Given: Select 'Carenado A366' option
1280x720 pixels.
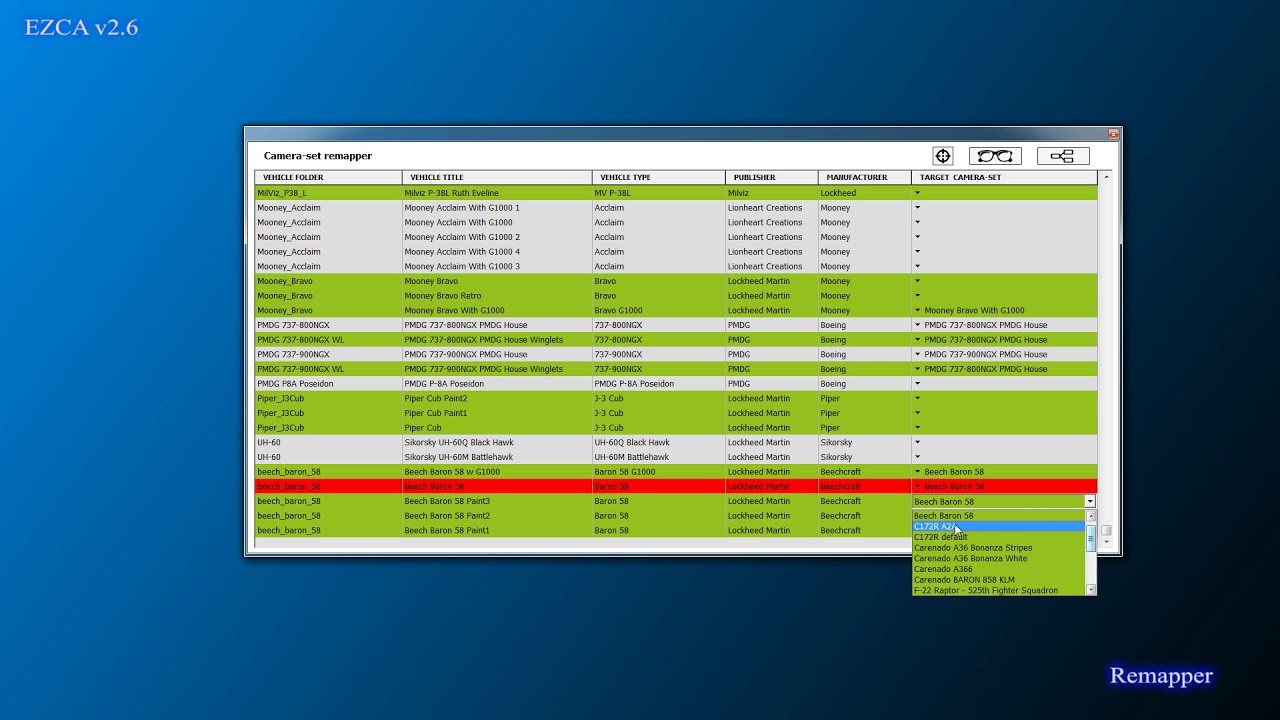Looking at the screenshot, I should point(999,569).
